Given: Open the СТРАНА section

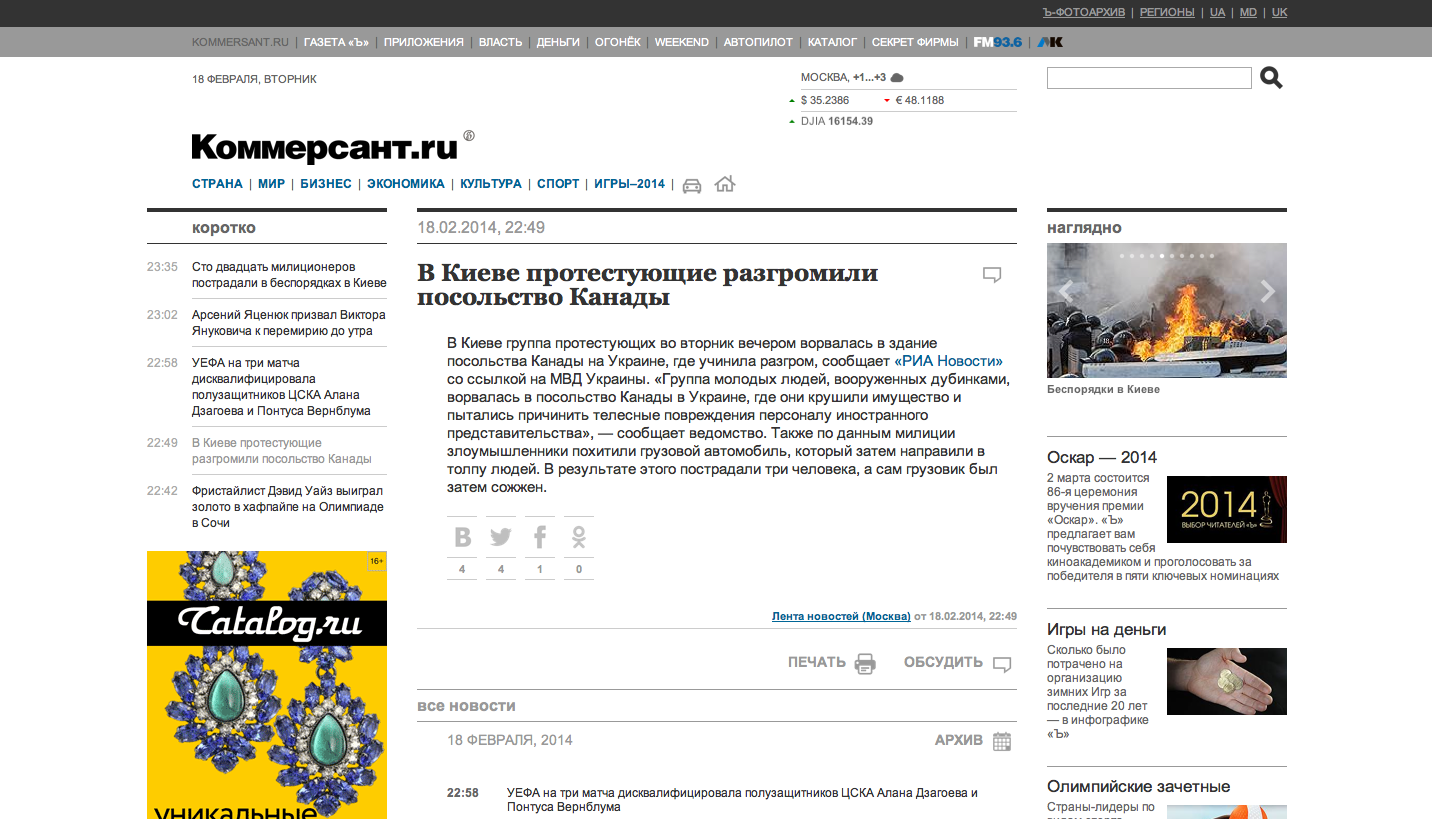Looking at the screenshot, I should click(217, 184).
